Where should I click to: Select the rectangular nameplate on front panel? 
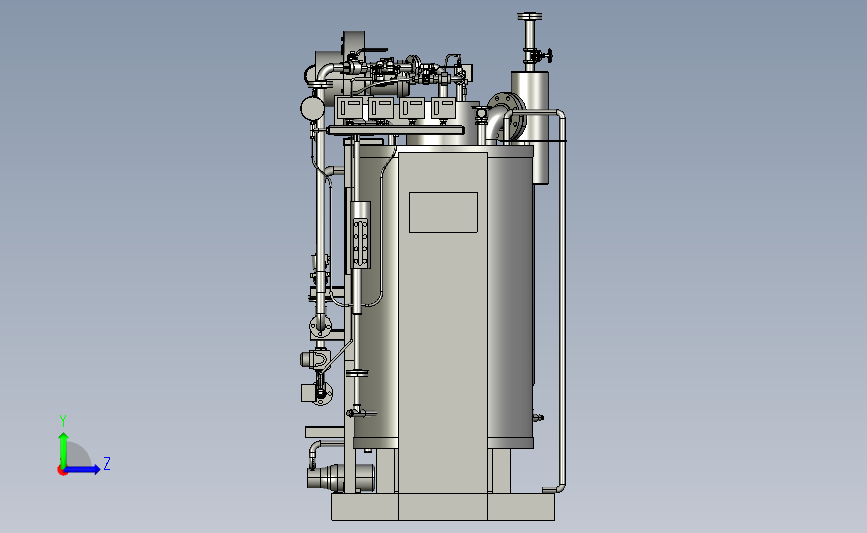pos(443,212)
